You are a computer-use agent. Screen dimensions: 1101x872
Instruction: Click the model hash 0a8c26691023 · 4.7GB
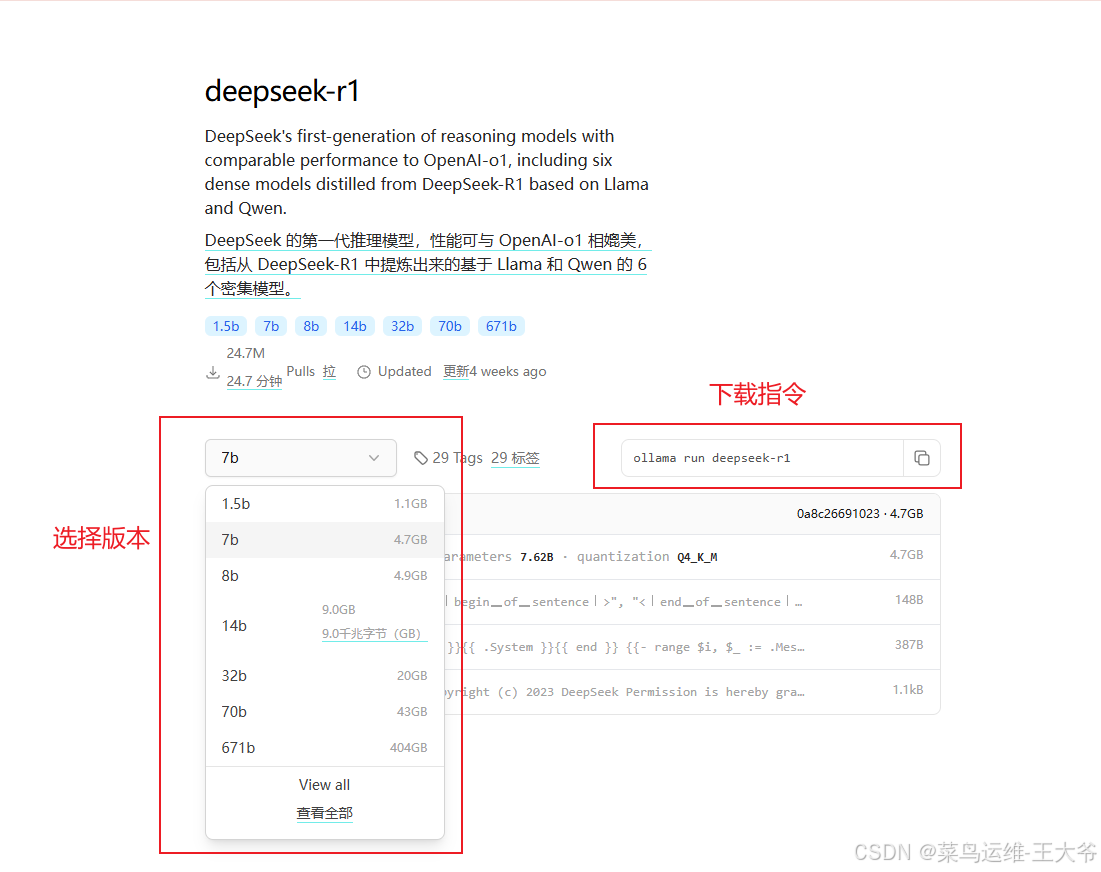point(859,513)
